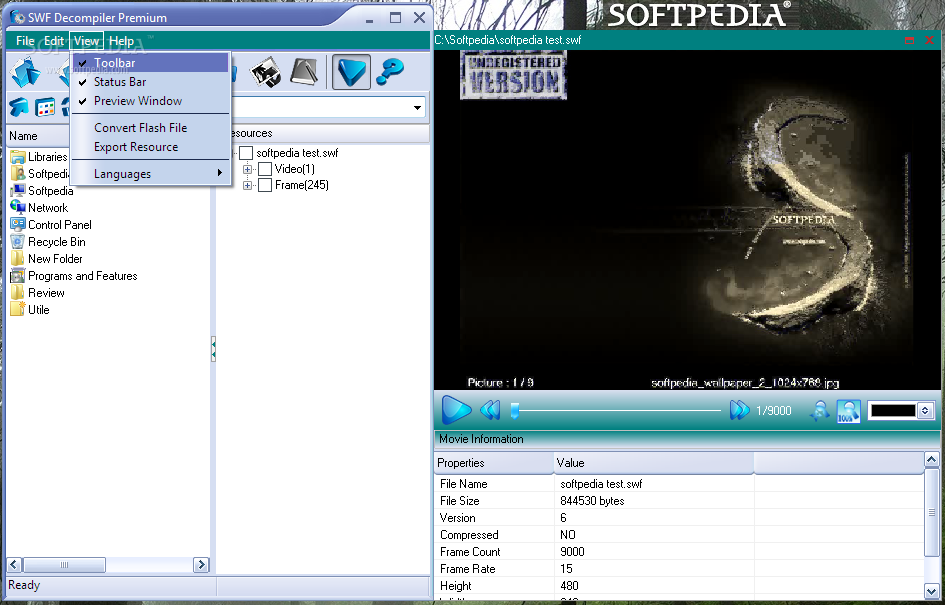Image resolution: width=945 pixels, height=605 pixels.
Task: Toggle Toolbar checked menu item
Action: (x=150, y=63)
